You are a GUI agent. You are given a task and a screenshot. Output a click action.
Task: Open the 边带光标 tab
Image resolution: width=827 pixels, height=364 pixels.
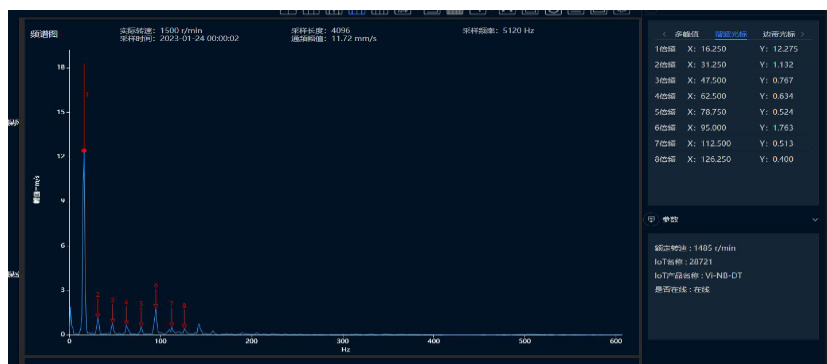coord(778,34)
